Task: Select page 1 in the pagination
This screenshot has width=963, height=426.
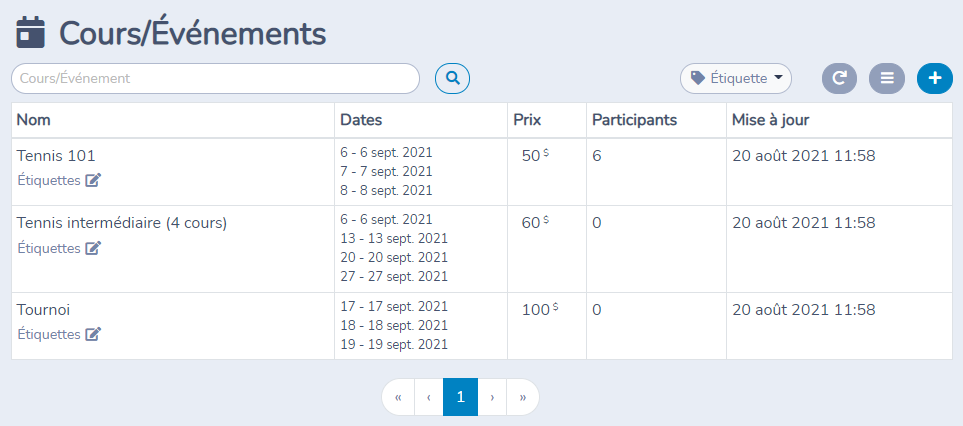Action: coord(461,397)
